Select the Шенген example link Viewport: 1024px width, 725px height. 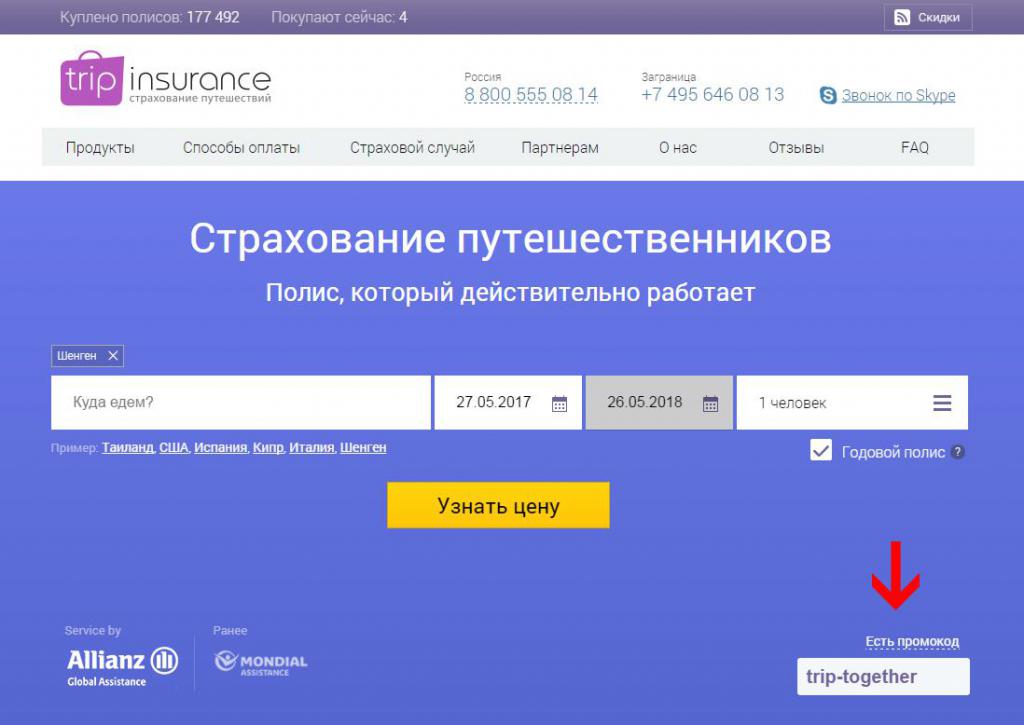363,447
